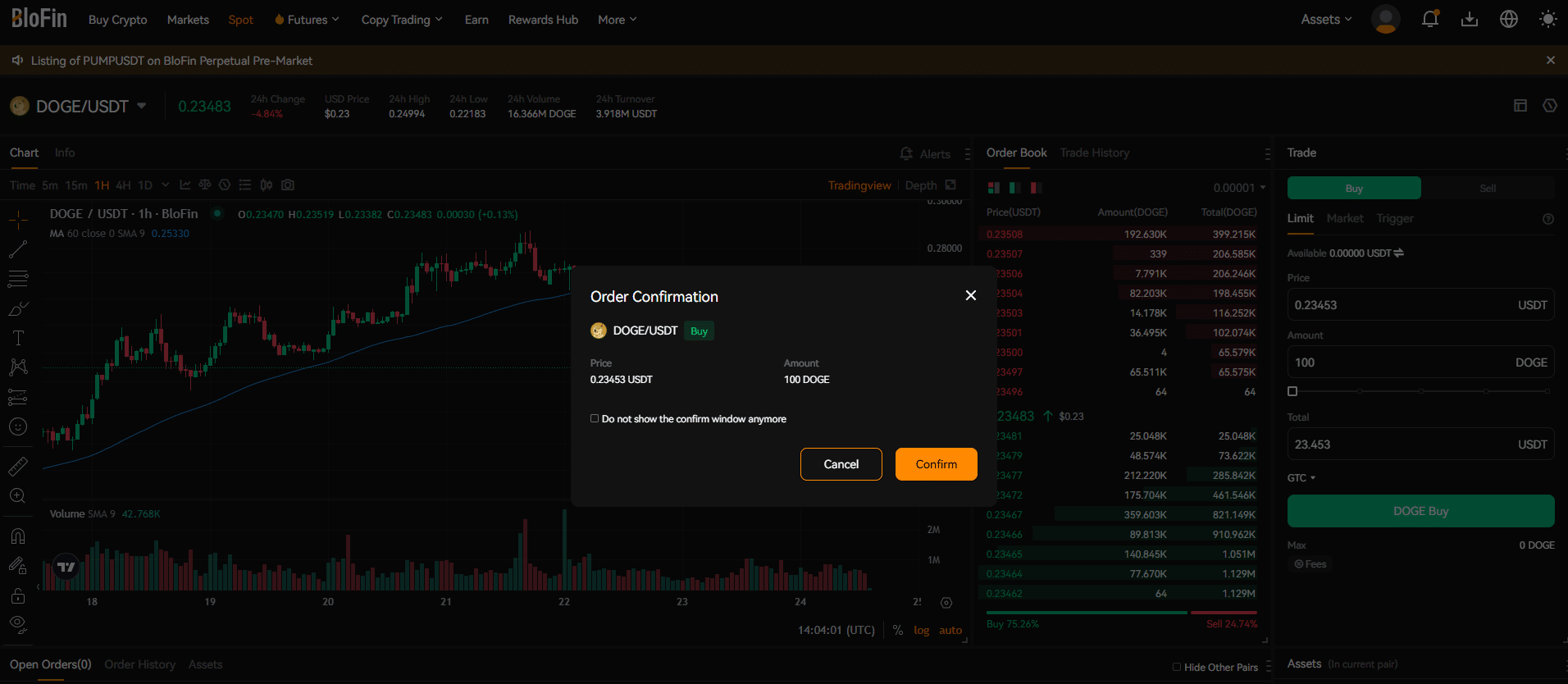This screenshot has height=684, width=1568.
Task: Expand the depth chart fullscreen icon
Action: click(x=951, y=185)
